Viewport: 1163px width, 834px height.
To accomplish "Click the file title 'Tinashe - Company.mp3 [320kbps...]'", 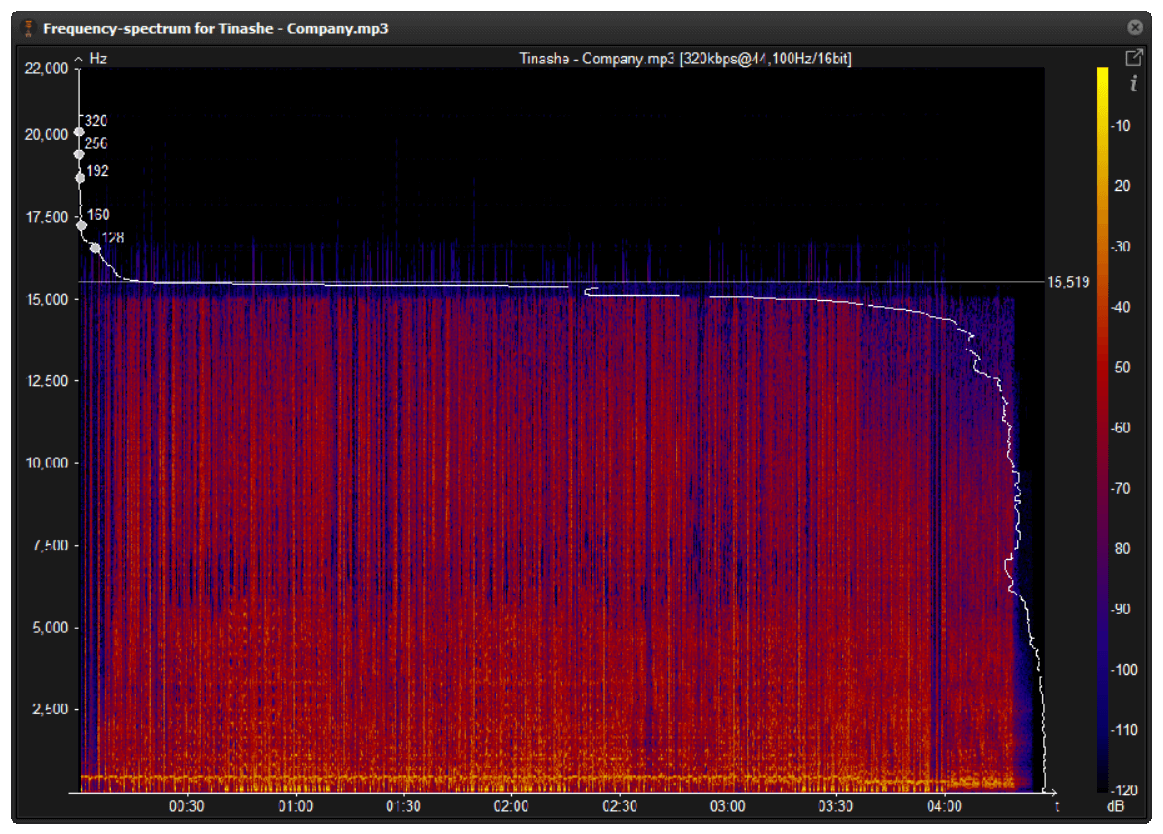I will [685, 58].
